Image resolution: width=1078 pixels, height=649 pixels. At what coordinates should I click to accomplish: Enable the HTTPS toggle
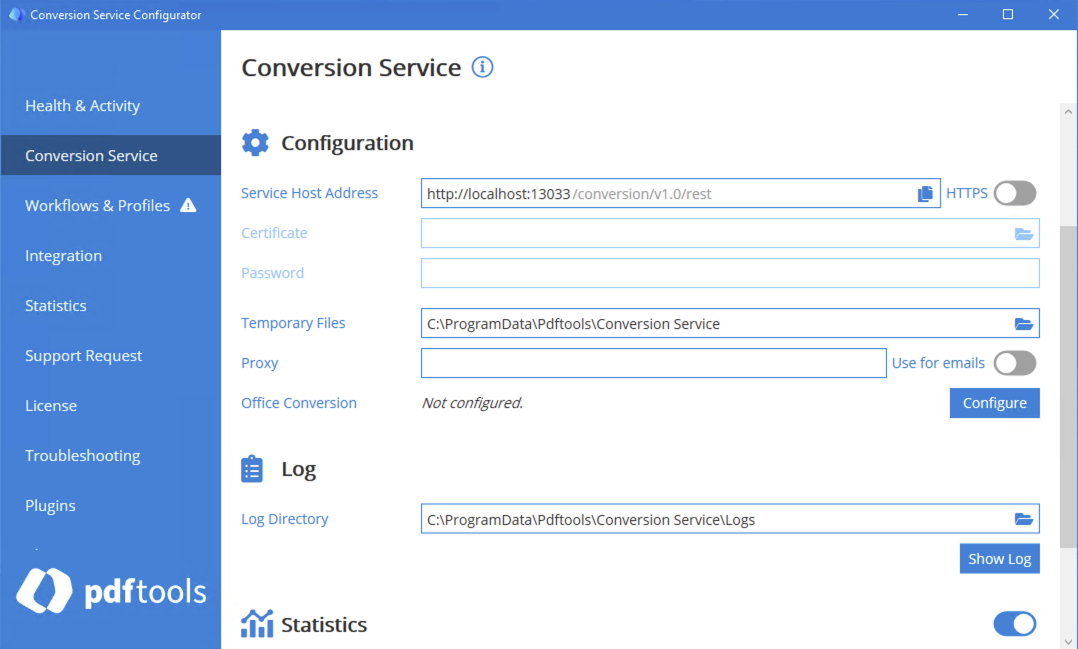click(1015, 193)
